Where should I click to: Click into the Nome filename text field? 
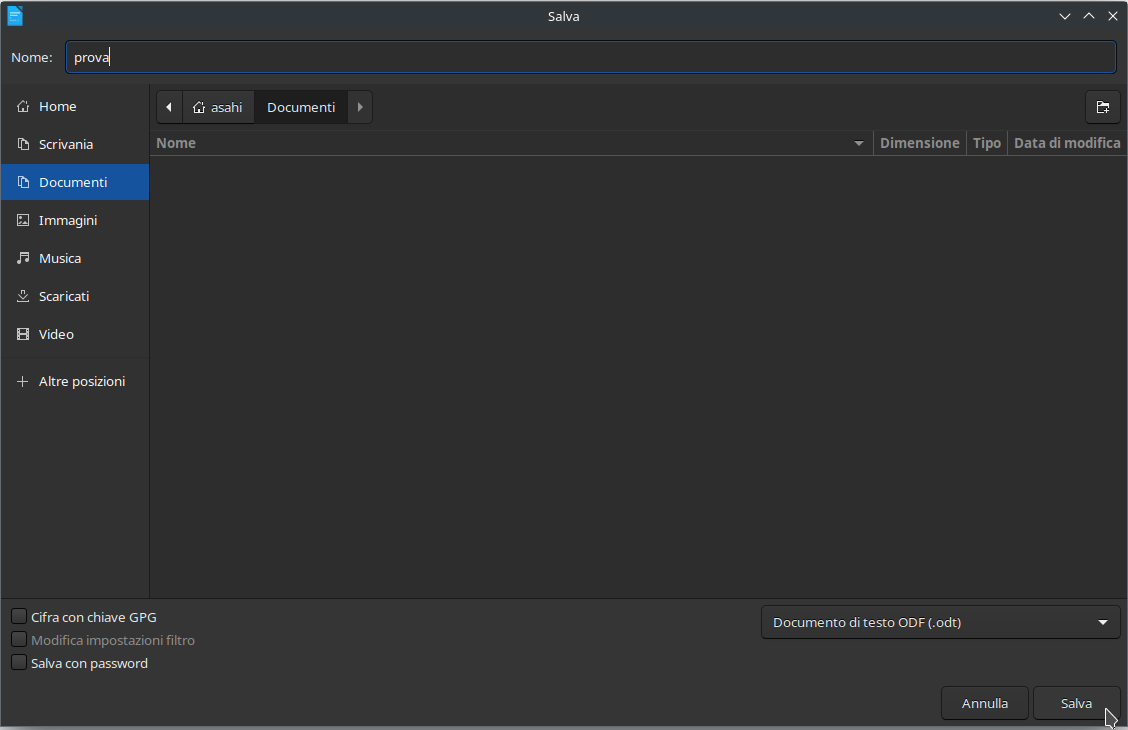pos(590,57)
